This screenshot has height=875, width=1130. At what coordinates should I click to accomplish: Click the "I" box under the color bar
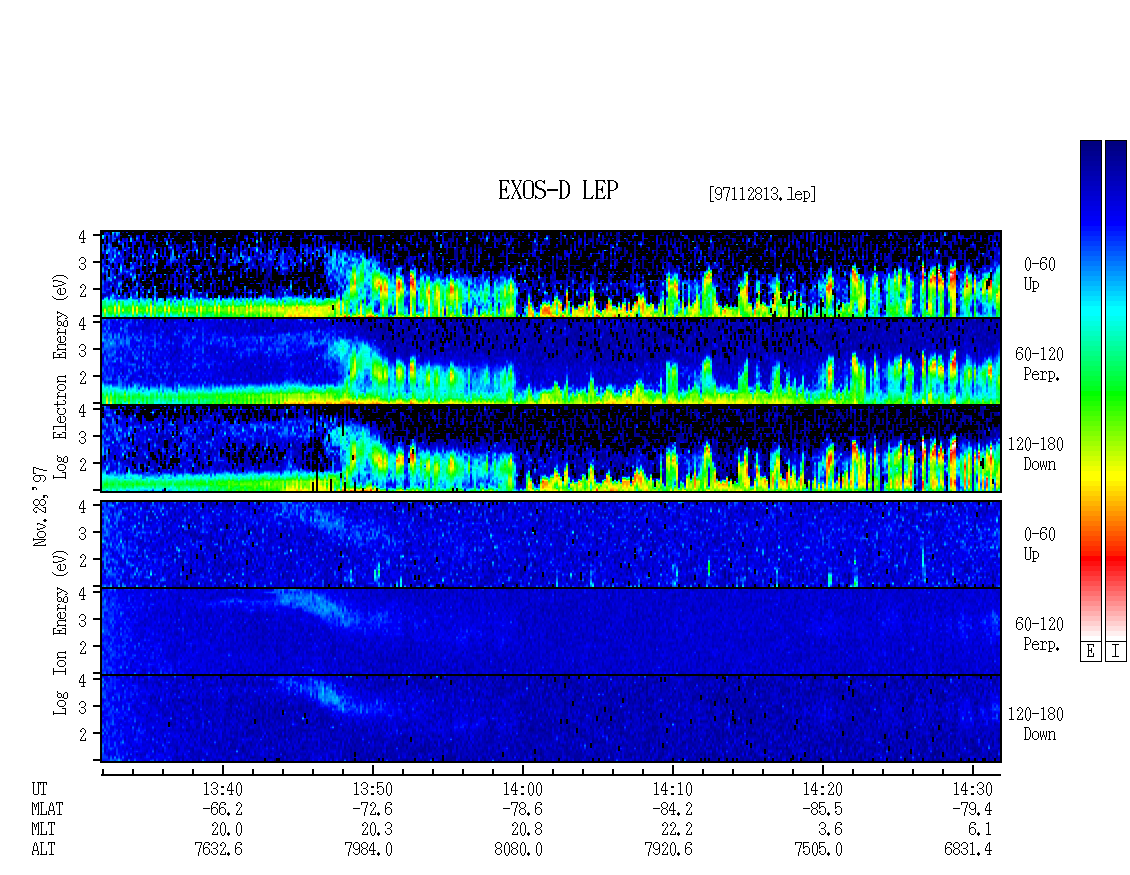[x=1116, y=652]
